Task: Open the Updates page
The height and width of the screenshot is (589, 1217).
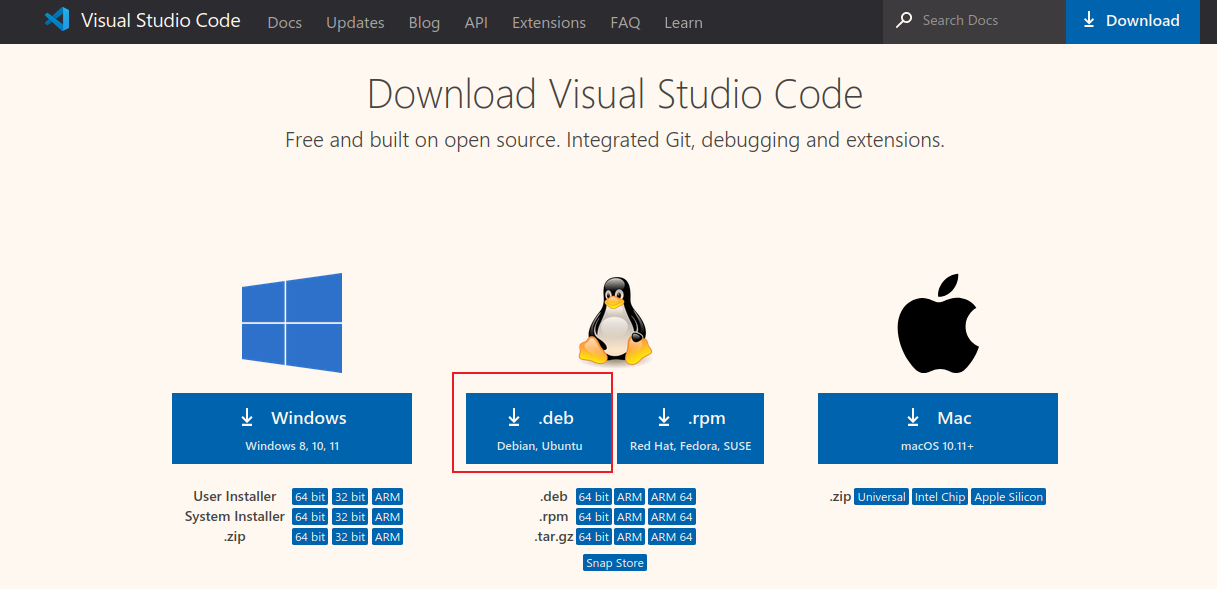Action: click(355, 22)
